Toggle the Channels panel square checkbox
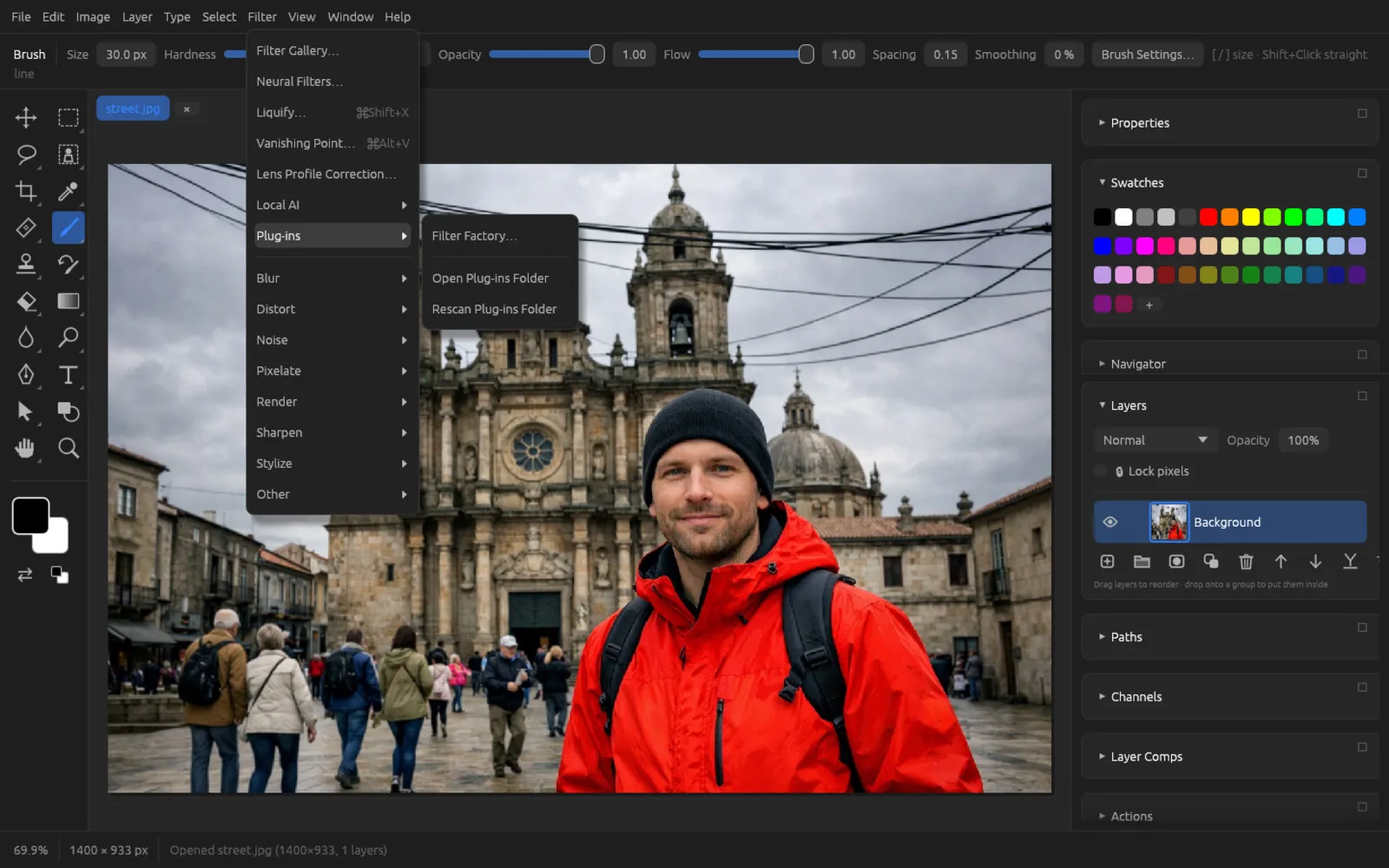Viewport: 1389px width, 868px height. (1362, 687)
